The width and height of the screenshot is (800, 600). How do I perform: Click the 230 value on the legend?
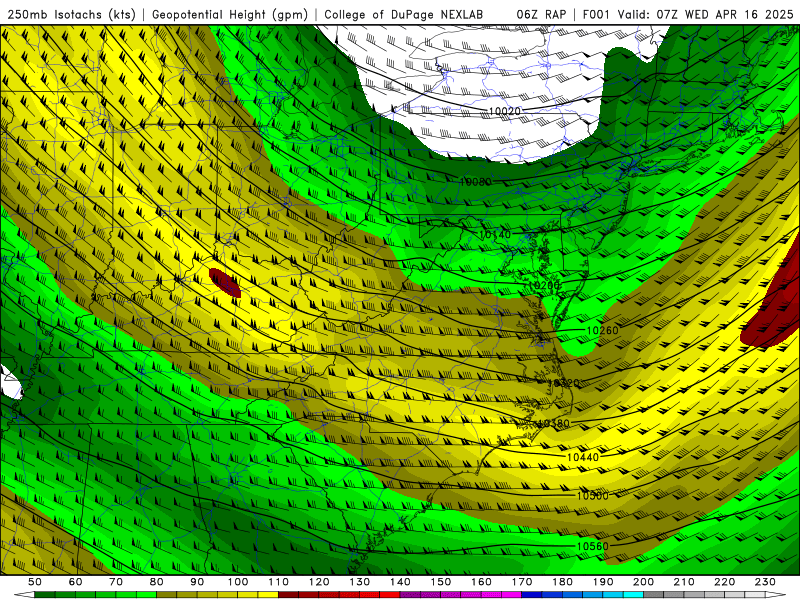(766, 582)
